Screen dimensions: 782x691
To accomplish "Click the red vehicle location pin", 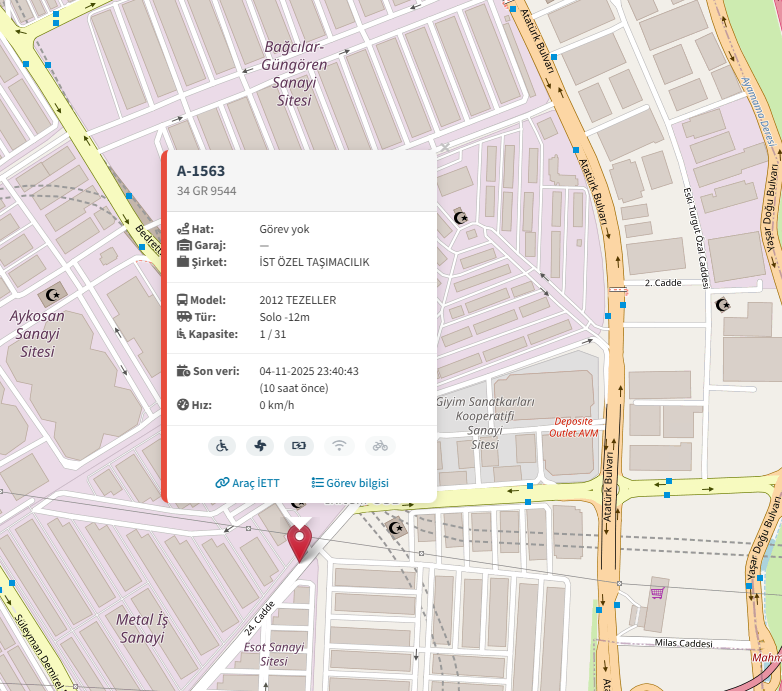I will tap(299, 543).
